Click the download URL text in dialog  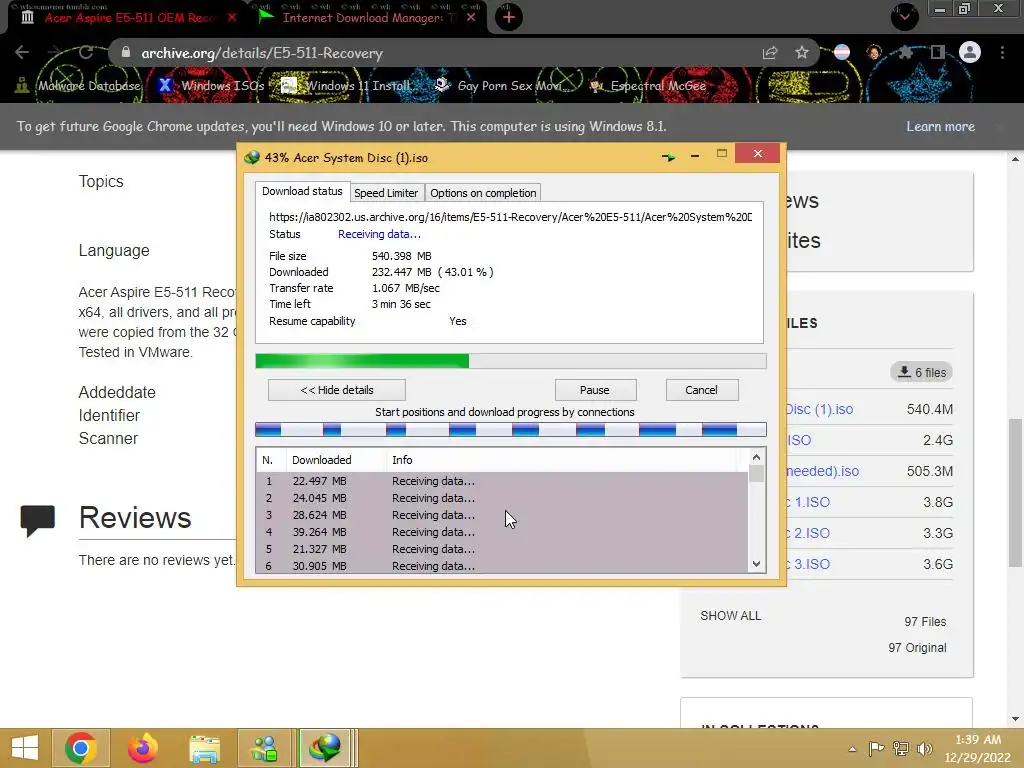click(511, 217)
